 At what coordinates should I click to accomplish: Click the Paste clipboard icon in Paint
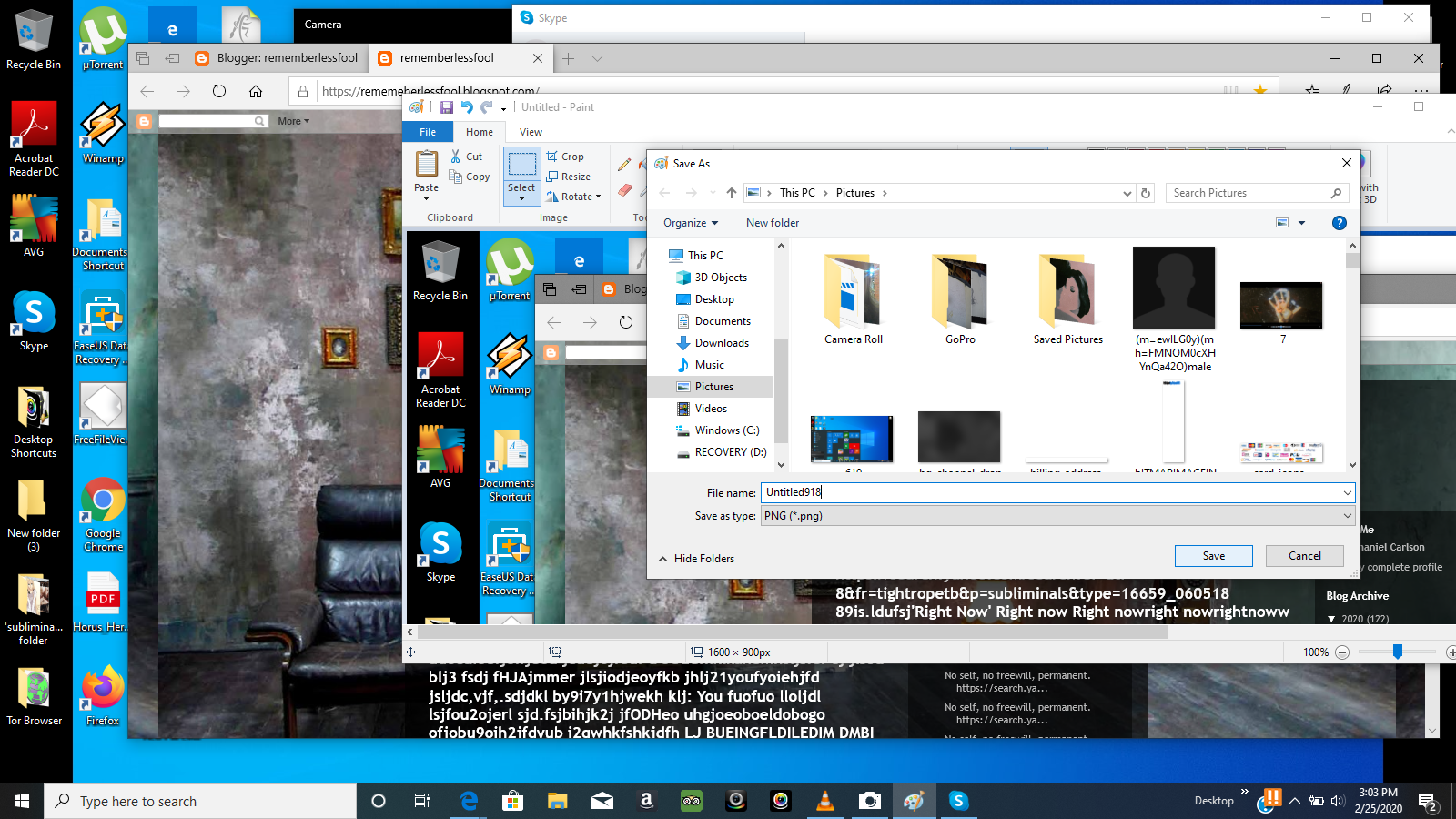tap(426, 164)
